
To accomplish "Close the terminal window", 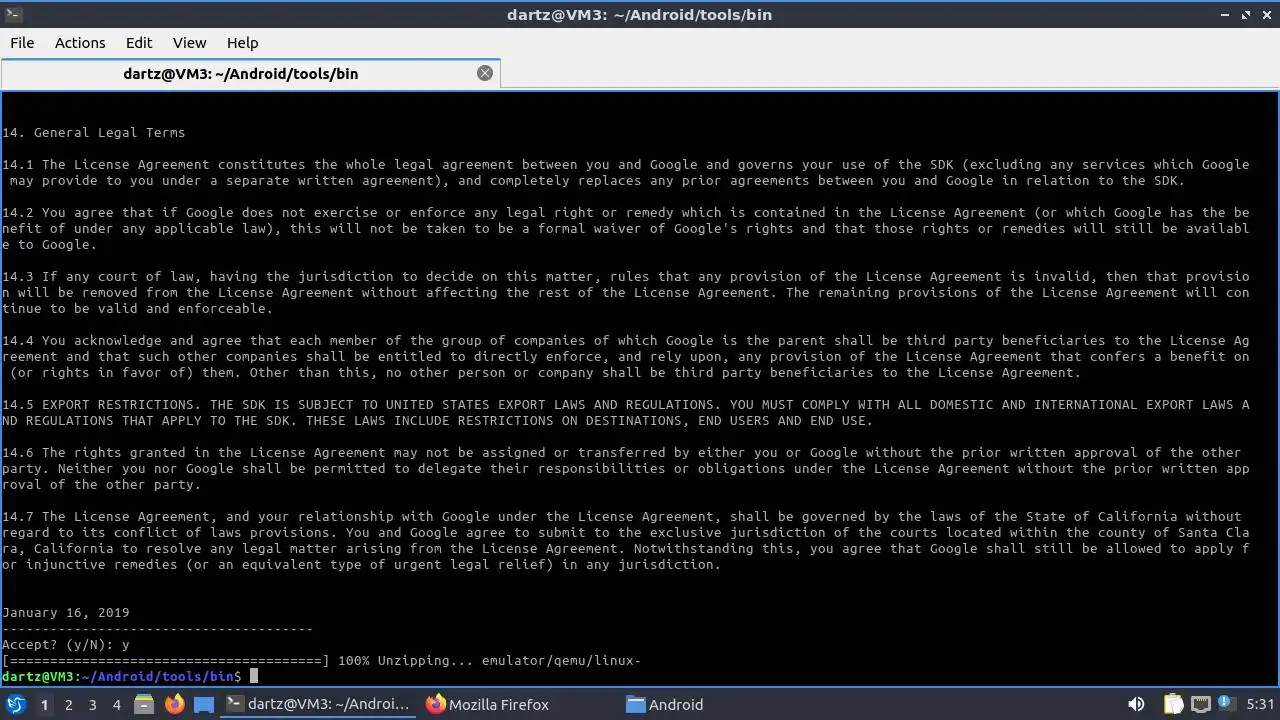I will click(x=1266, y=15).
